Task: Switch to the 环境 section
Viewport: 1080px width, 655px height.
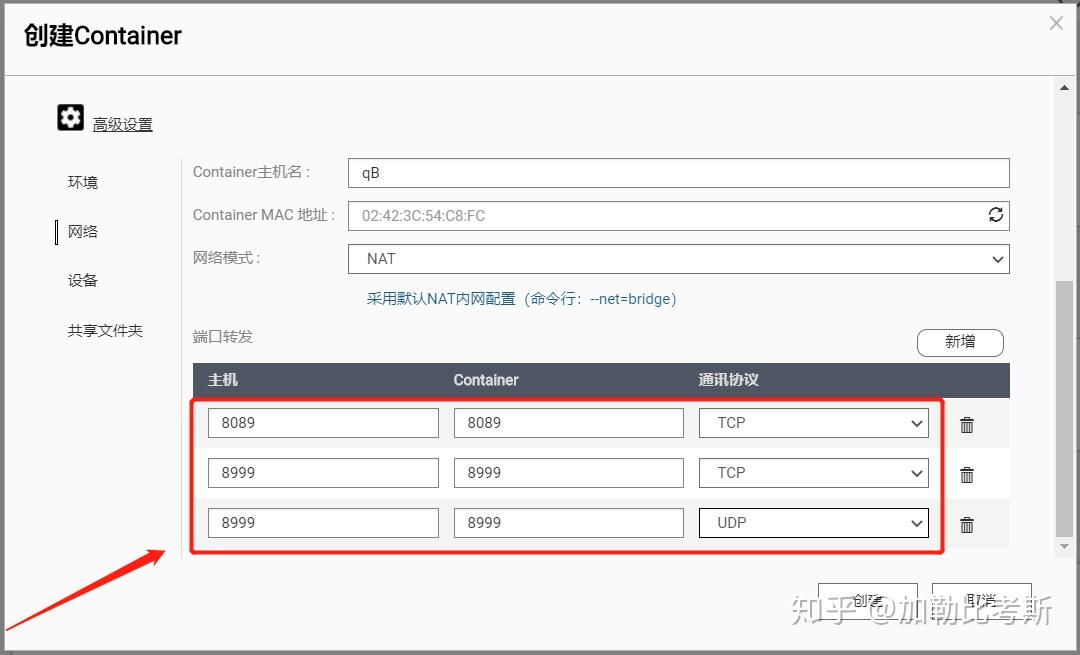Action: pyautogui.click(x=81, y=182)
